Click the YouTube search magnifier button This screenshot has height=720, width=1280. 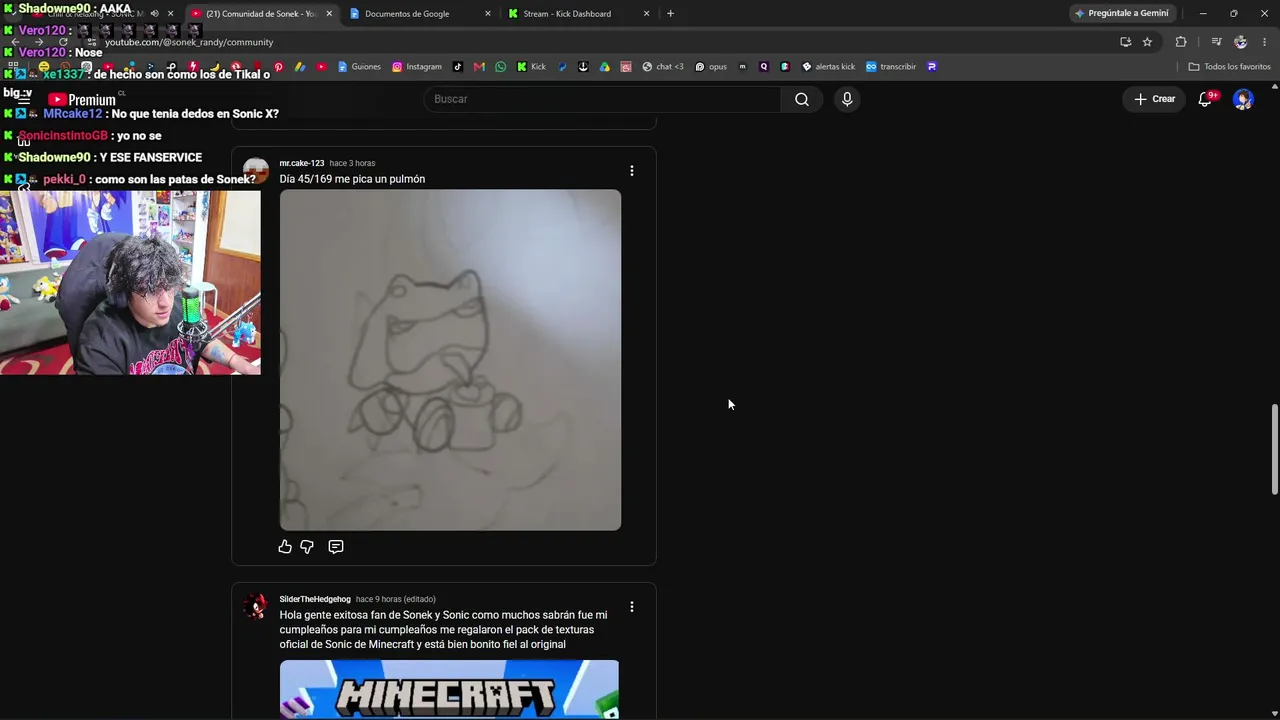tap(802, 99)
